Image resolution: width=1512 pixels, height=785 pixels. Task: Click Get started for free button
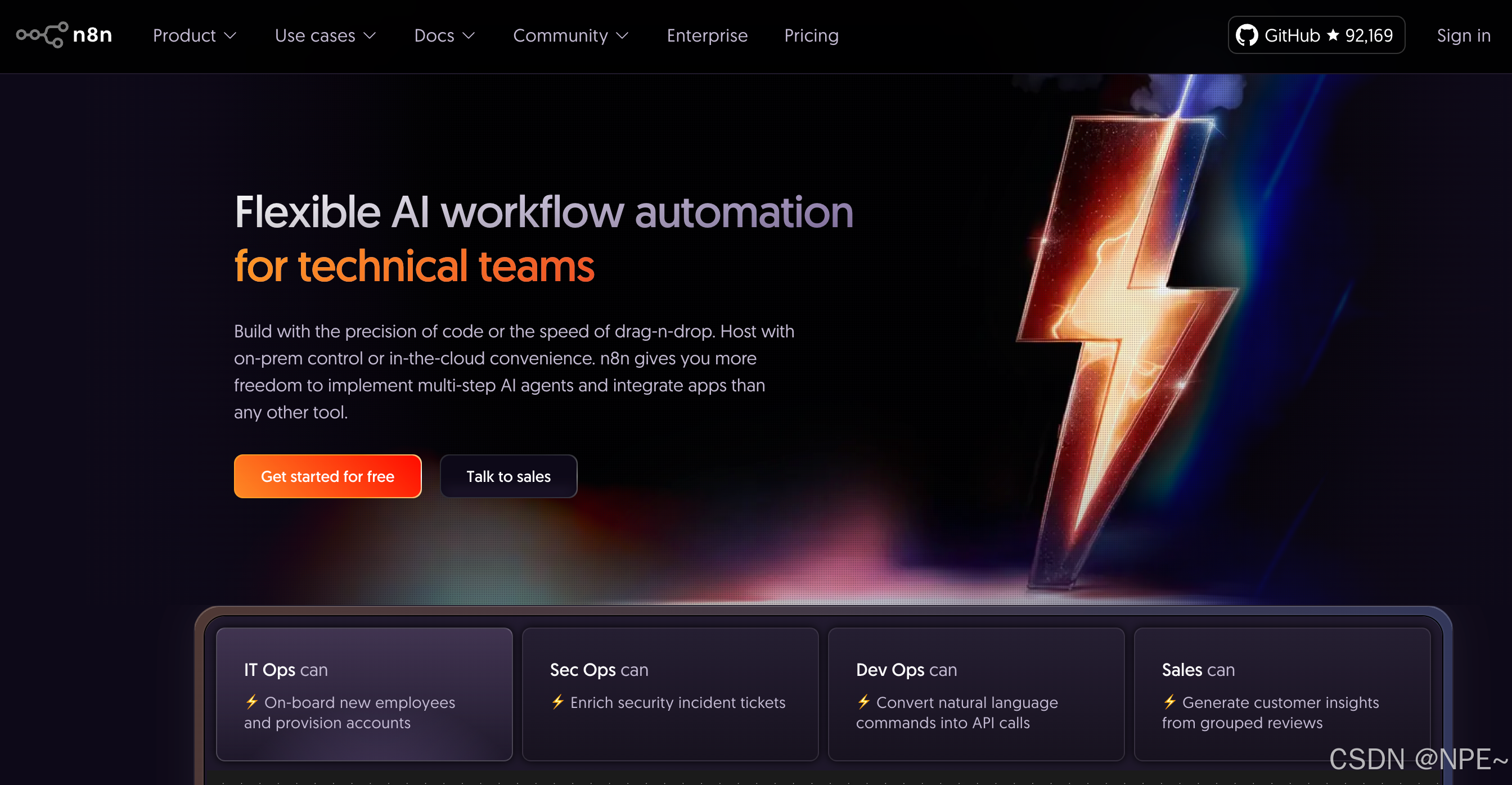click(x=327, y=476)
